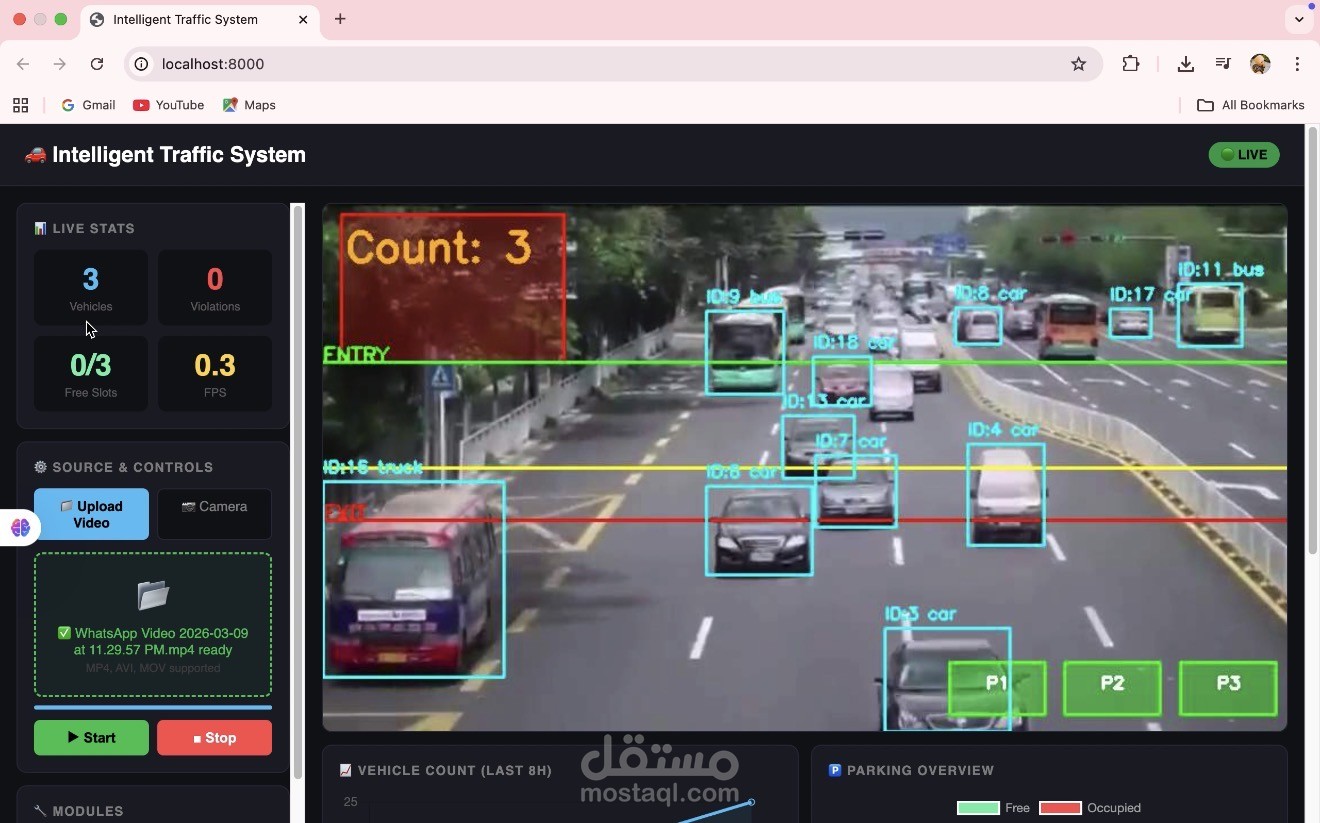
Task: Open the Chrome profile avatar
Action: [x=1260, y=64]
